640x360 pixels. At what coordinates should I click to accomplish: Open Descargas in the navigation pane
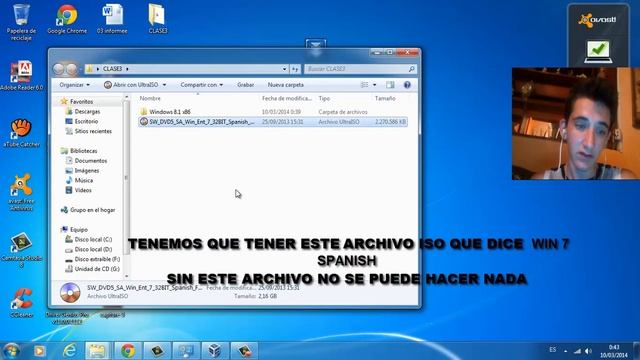tap(87, 111)
